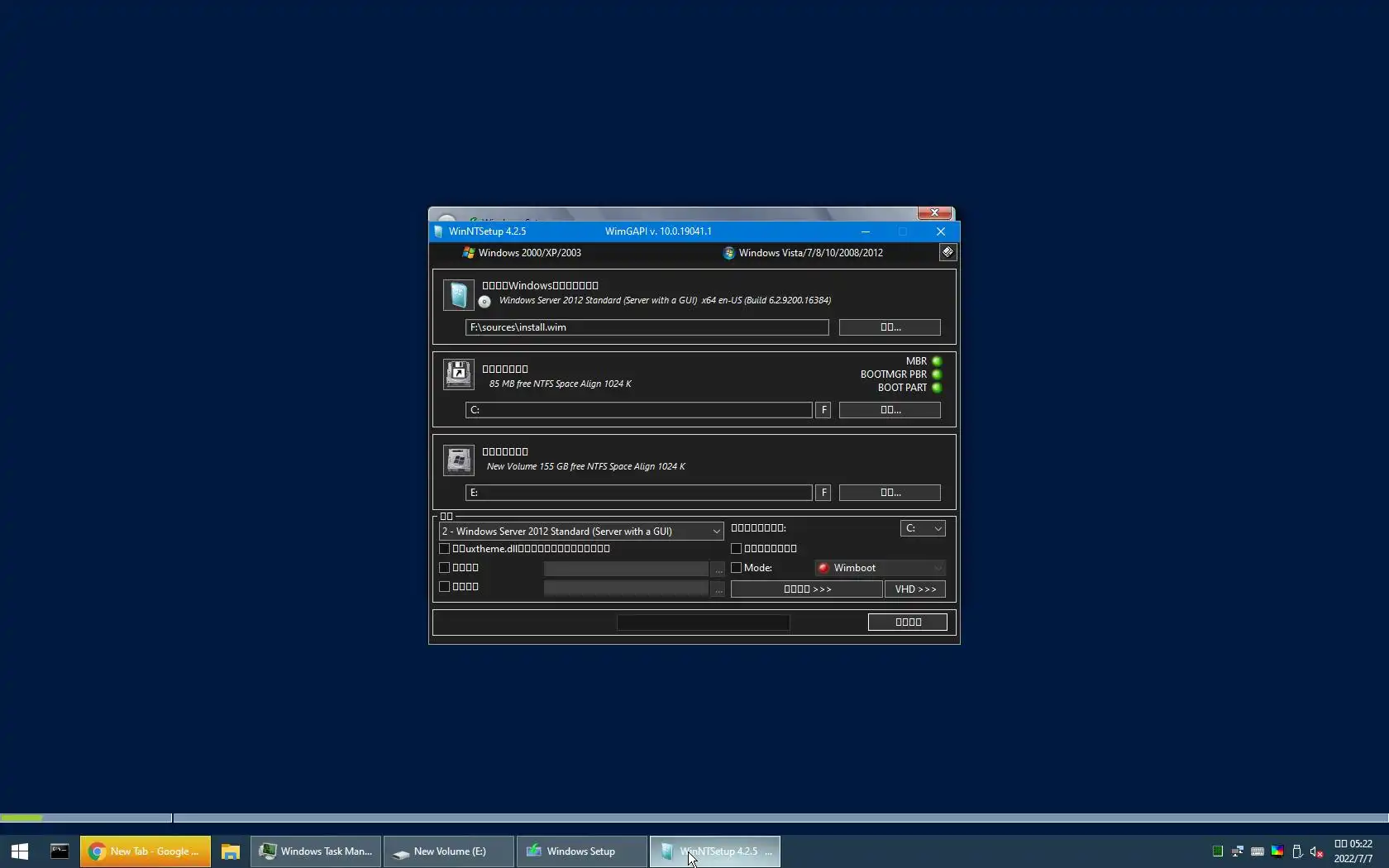Click the '85 MB free NTFS Space Align 1024 K' text
Viewport: 1389px width, 868px height.
pyautogui.click(x=560, y=384)
